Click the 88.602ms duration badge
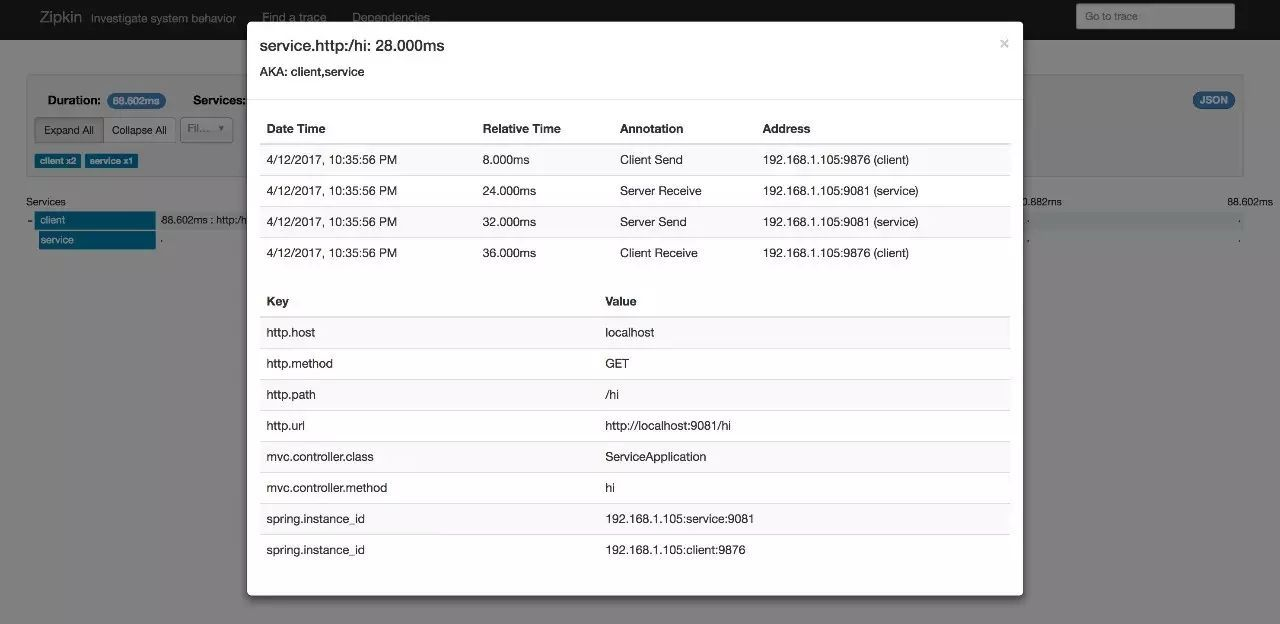This screenshot has width=1280, height=624. click(x=136, y=101)
